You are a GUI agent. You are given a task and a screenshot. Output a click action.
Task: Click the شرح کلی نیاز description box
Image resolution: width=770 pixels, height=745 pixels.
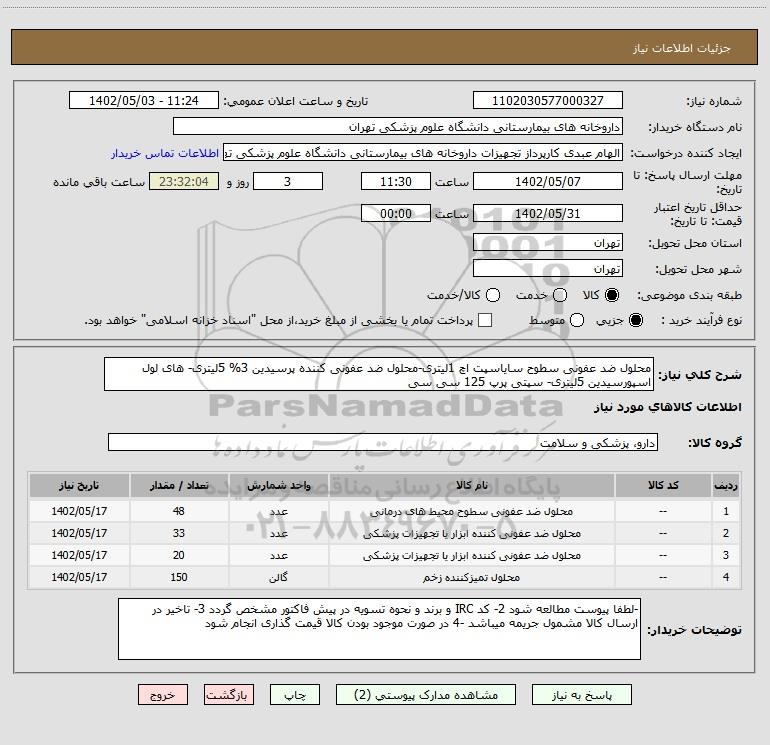(x=379, y=374)
